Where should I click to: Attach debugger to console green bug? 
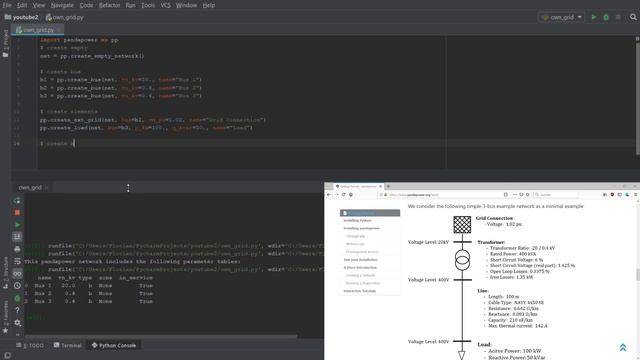pos(17,298)
